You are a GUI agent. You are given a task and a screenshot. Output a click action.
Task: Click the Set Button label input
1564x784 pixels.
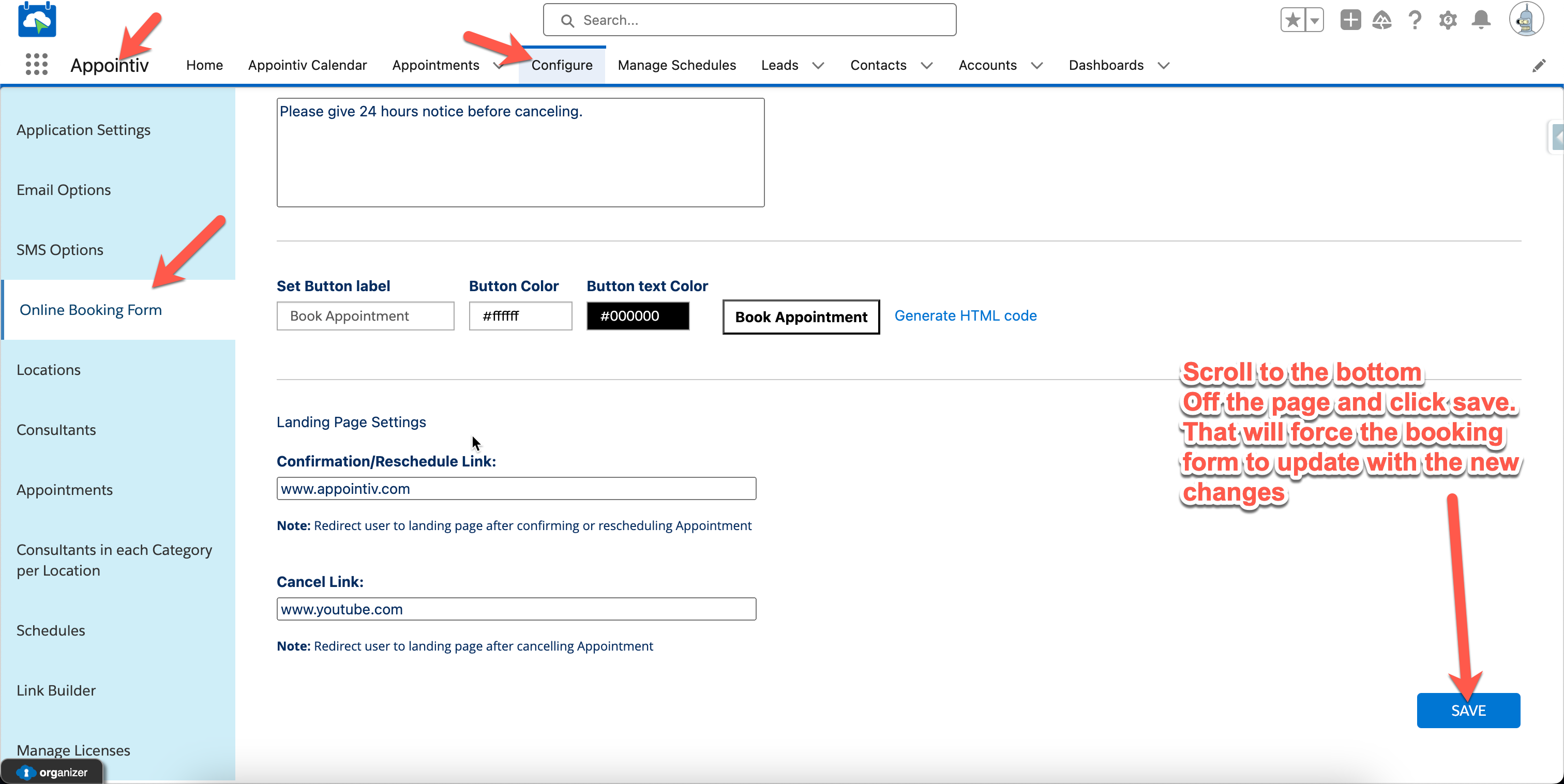click(x=365, y=316)
